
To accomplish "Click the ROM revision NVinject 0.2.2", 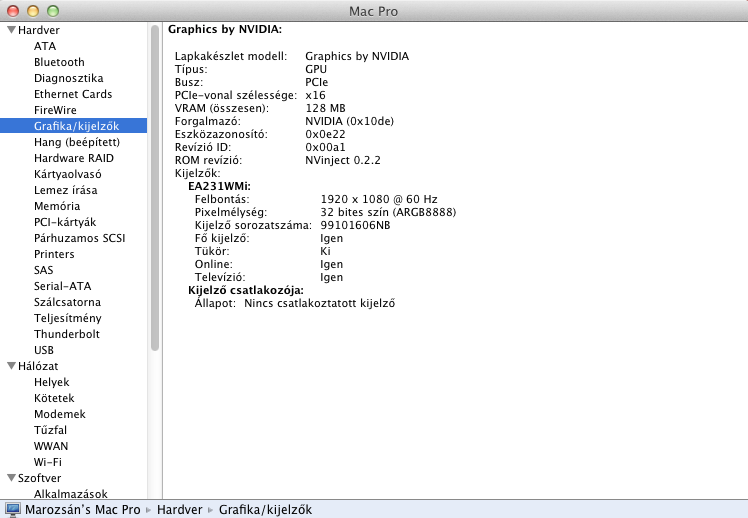I will point(343,160).
